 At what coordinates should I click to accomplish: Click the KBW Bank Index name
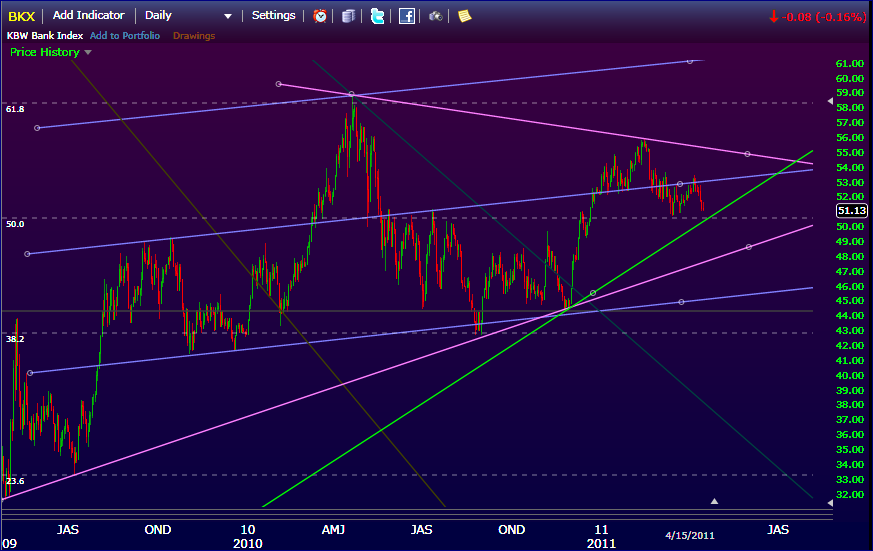pos(45,36)
